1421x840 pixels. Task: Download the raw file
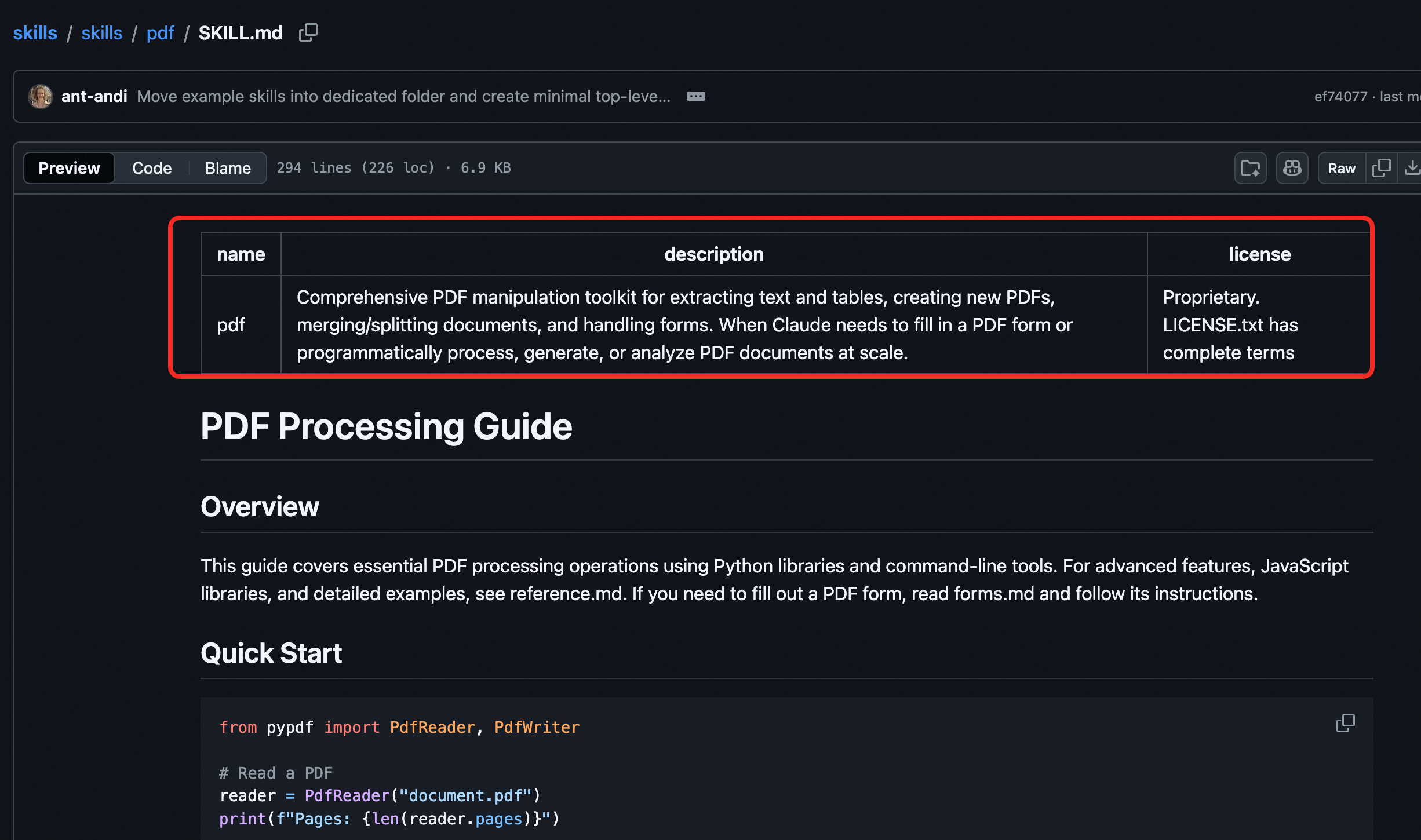point(1411,168)
